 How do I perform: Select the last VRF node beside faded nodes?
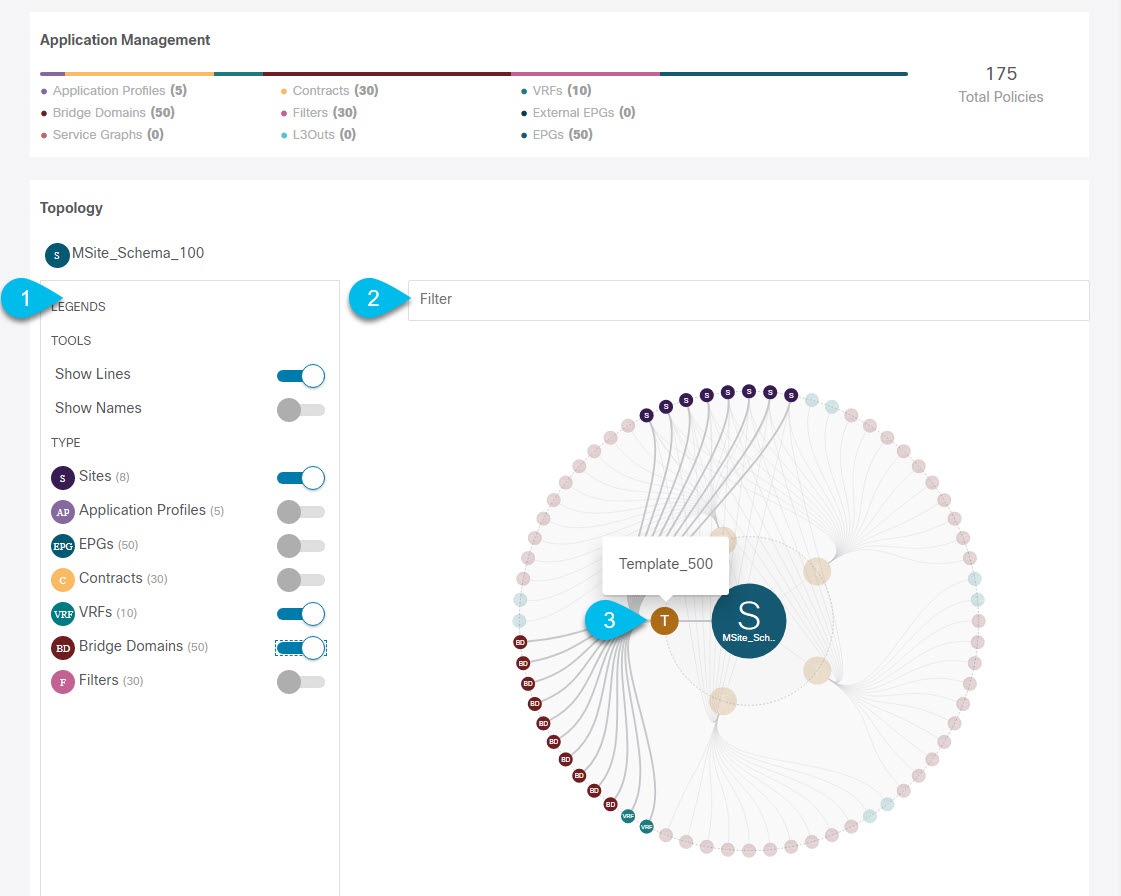click(x=646, y=827)
